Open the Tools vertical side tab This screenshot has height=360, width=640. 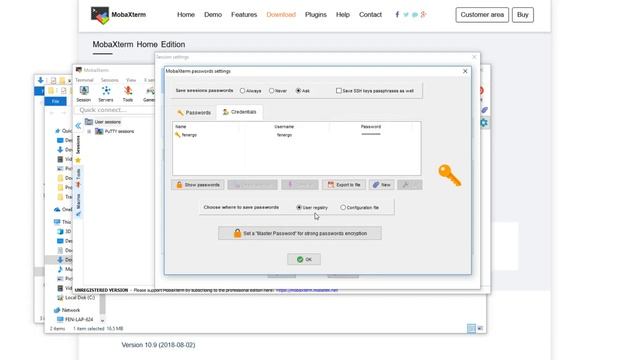point(78,178)
